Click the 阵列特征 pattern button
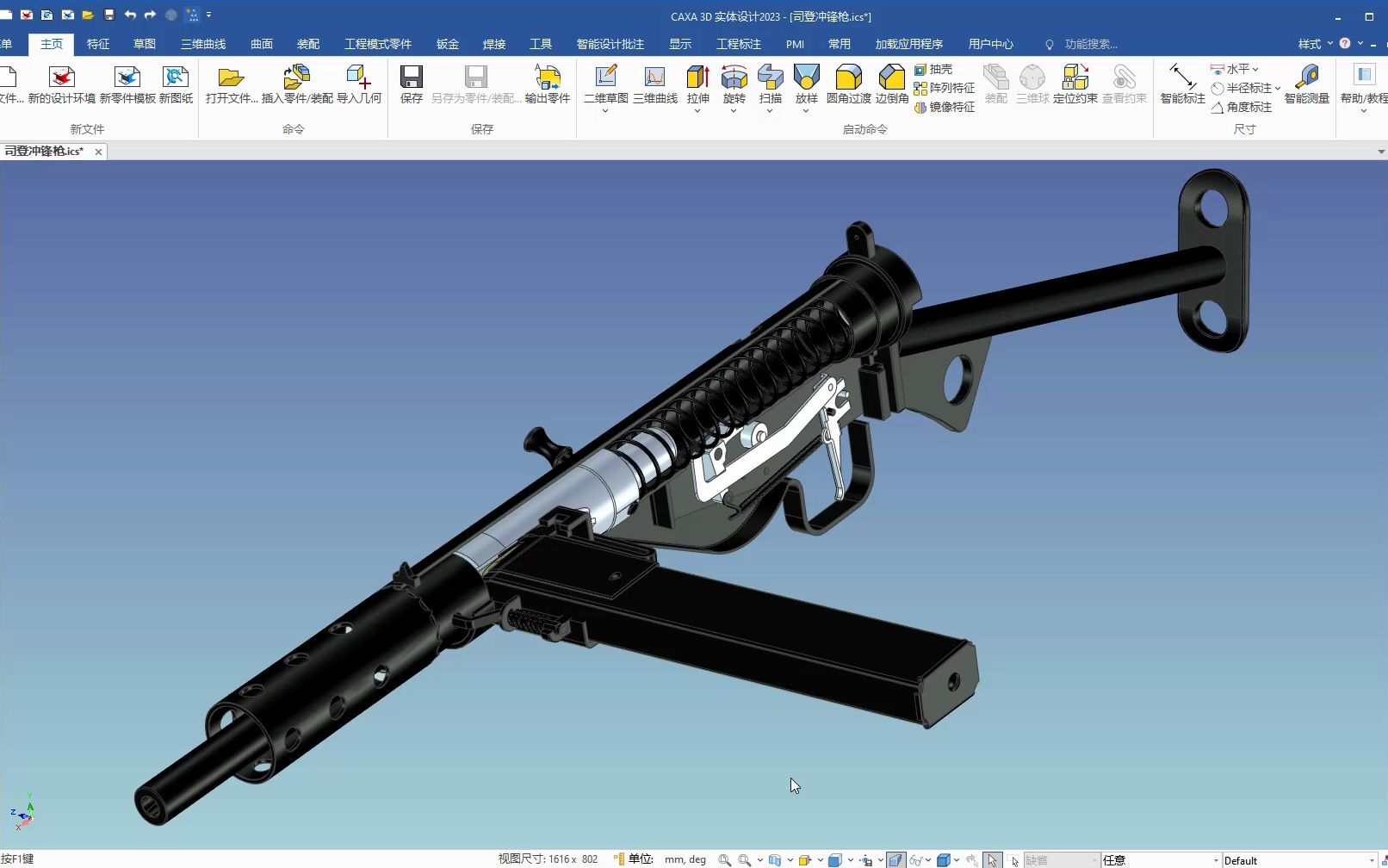The width and height of the screenshot is (1388, 868). 945,88
